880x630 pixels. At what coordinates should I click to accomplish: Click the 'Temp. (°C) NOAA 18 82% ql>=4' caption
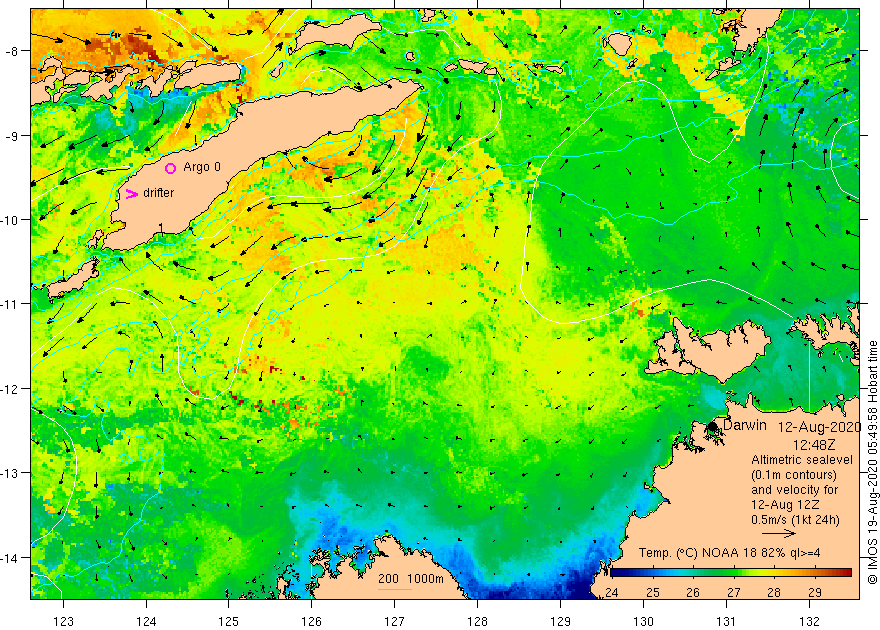[730, 553]
